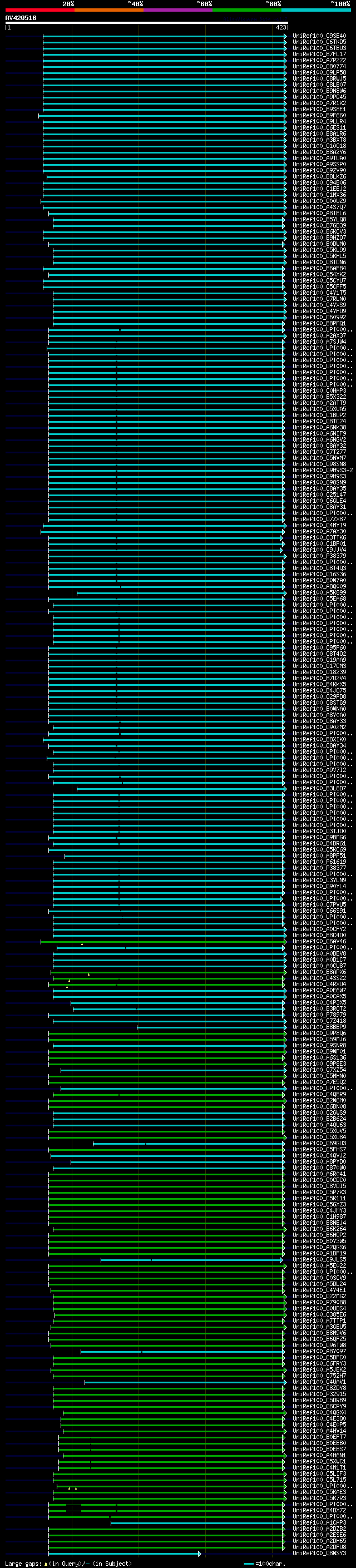Go to entry UniRef100_Q69GU3
Viewport: 356px width, 1568px height.
(319, 1143)
